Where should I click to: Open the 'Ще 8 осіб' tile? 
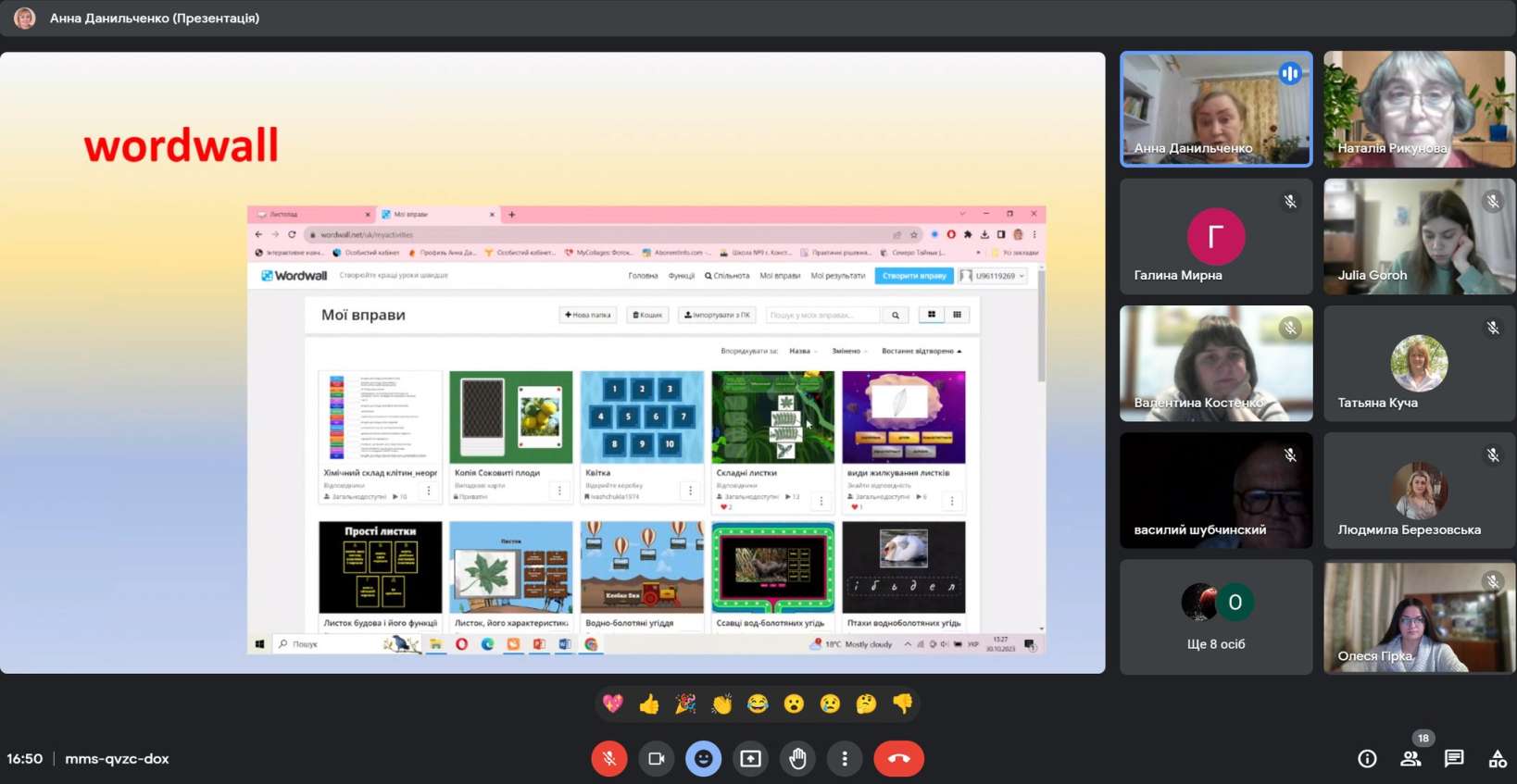tap(1216, 617)
